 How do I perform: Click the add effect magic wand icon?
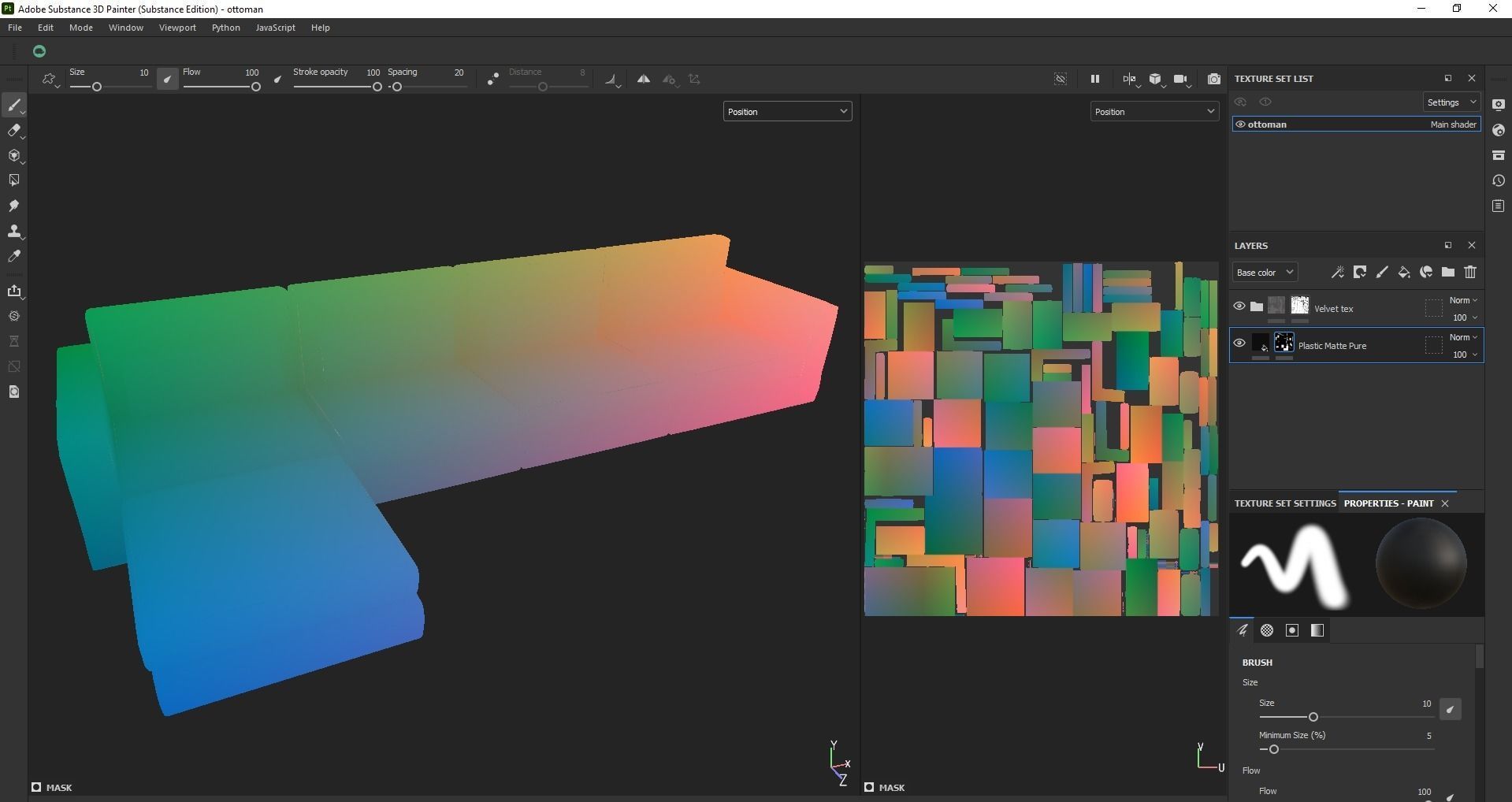(x=1338, y=273)
